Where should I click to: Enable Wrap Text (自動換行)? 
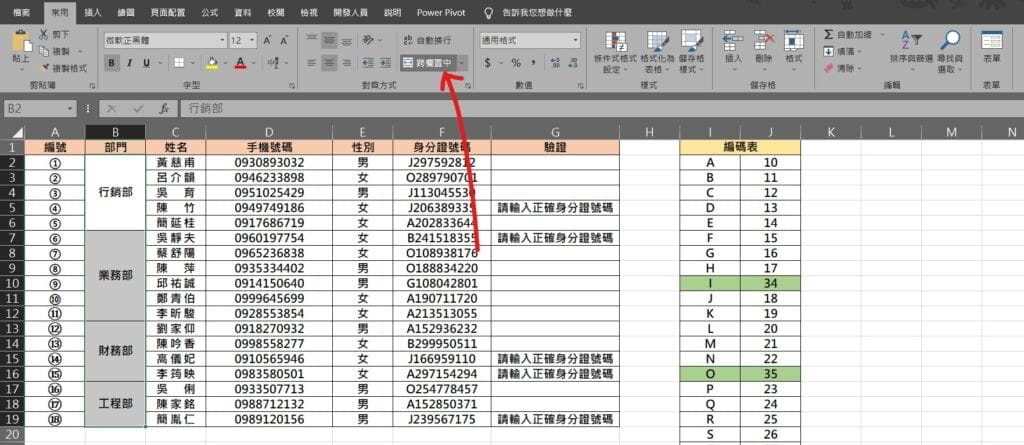[426, 41]
